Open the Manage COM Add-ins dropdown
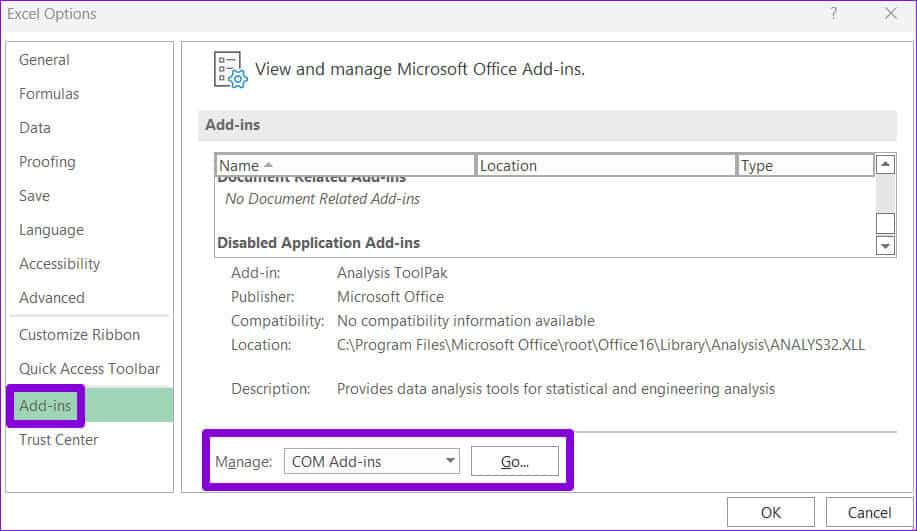The image size is (917, 531). tap(372, 461)
